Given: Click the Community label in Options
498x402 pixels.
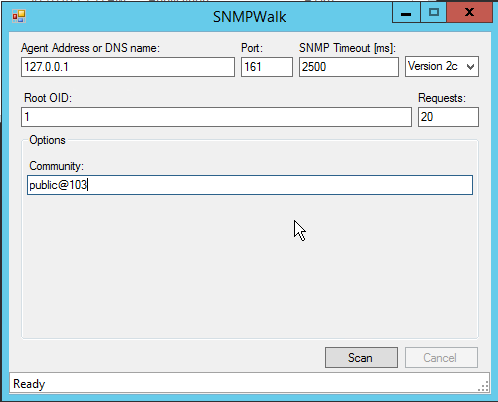Looking at the screenshot, I should pyautogui.click(x=56, y=166).
